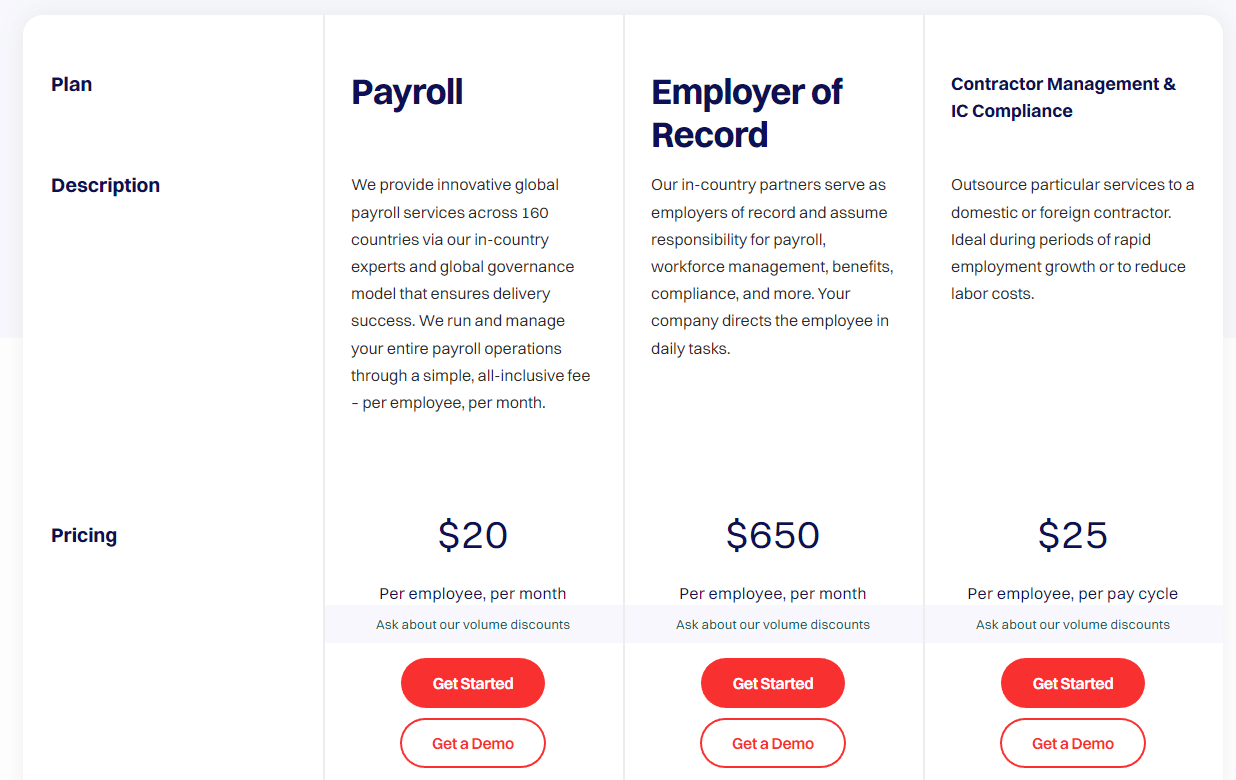
Task: Click the Plan row label
Action: 71,84
